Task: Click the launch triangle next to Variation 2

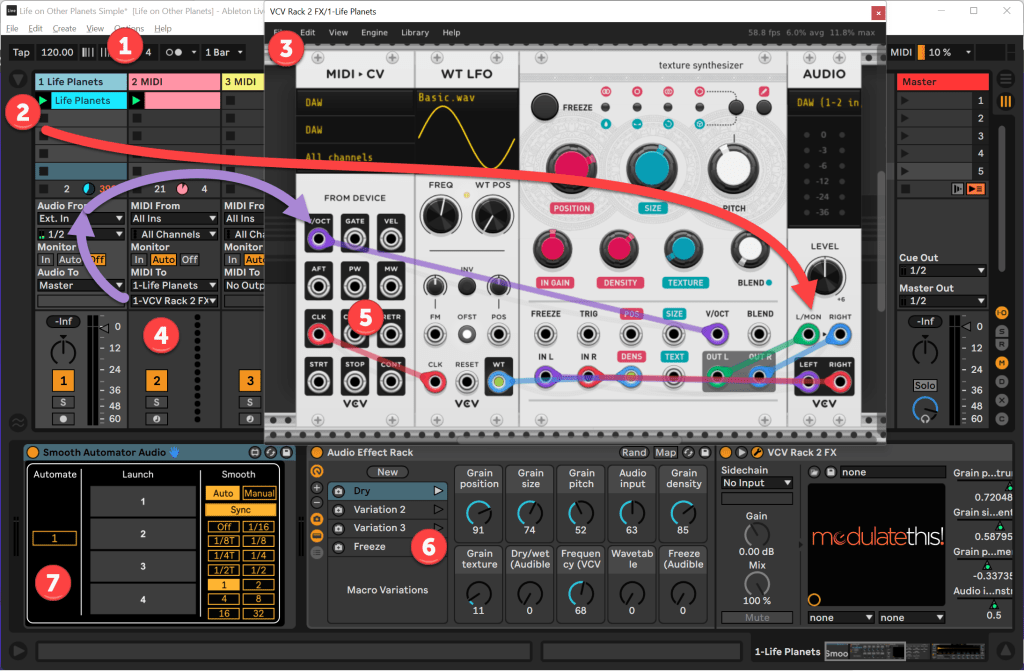Action: point(440,510)
